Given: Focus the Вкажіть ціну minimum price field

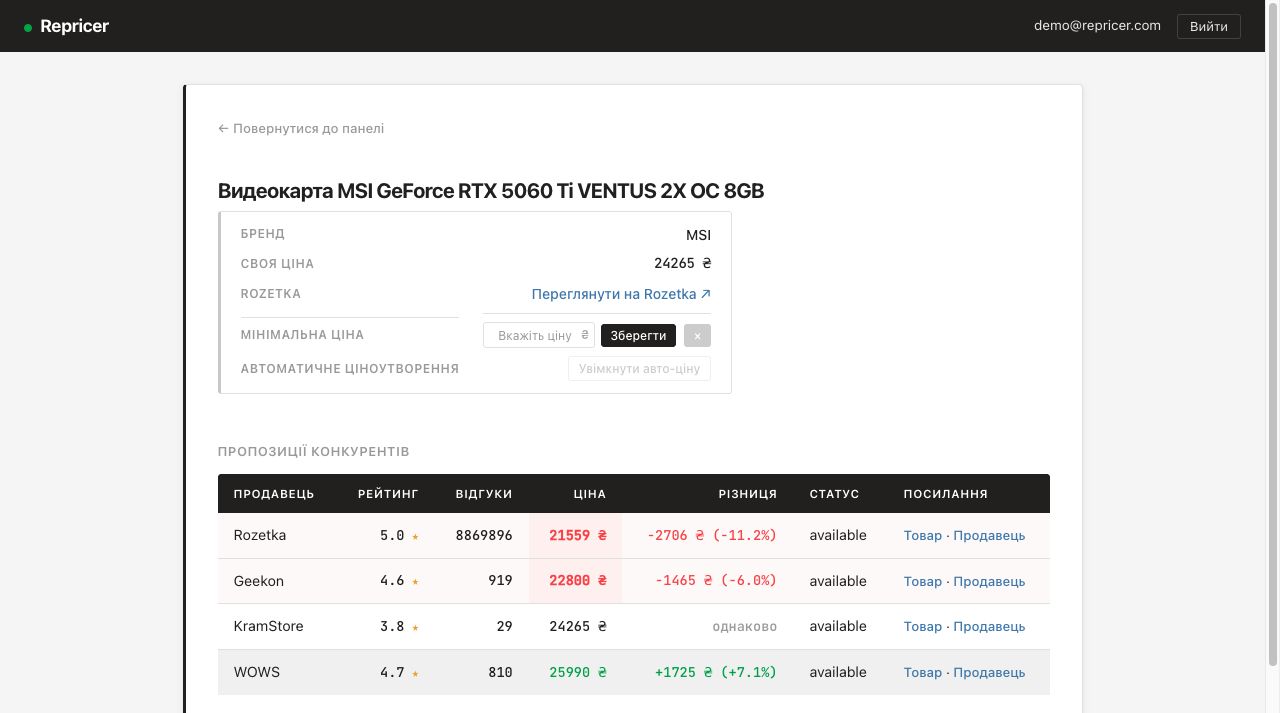Looking at the screenshot, I should point(537,336).
